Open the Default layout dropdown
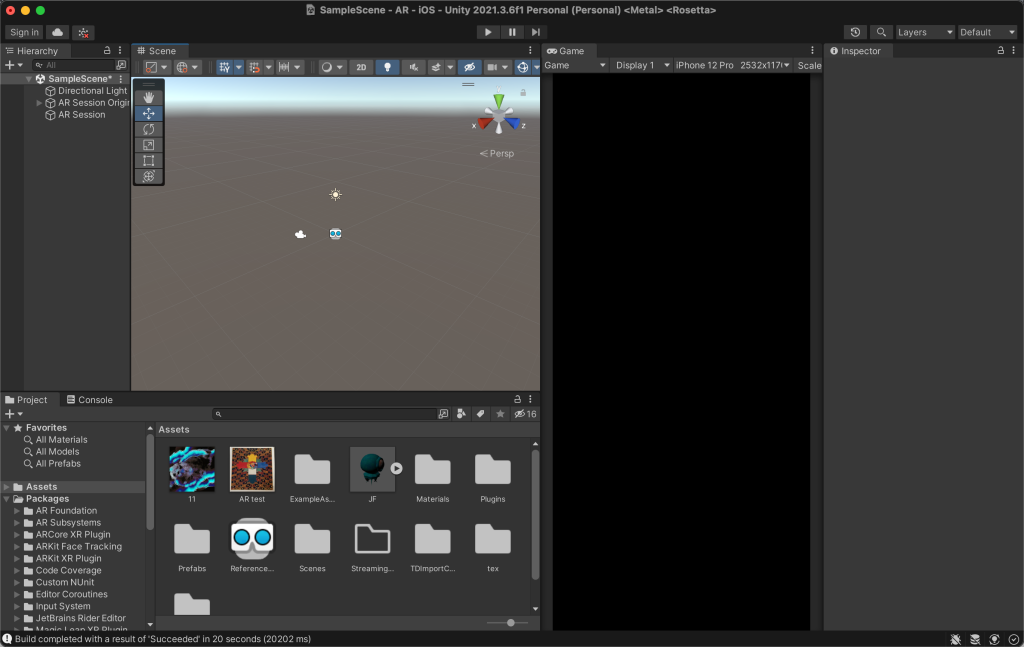Viewport: 1024px width, 647px height. pos(987,32)
